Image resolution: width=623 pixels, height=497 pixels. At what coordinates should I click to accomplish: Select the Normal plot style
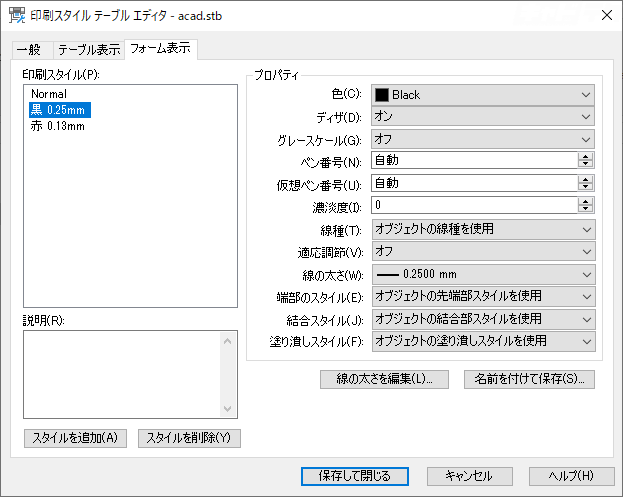[x=49, y=94]
